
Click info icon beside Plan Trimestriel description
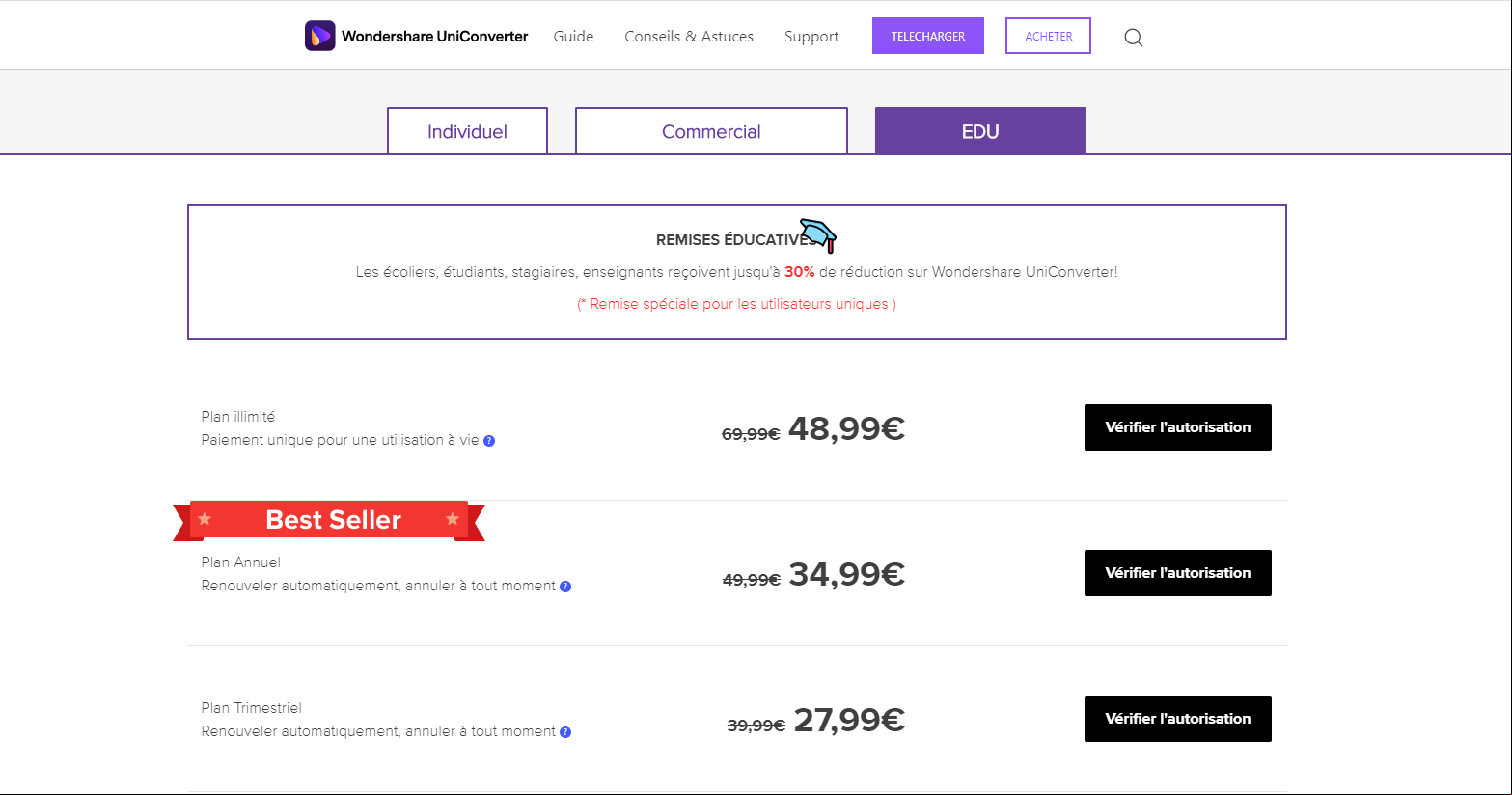(x=565, y=732)
